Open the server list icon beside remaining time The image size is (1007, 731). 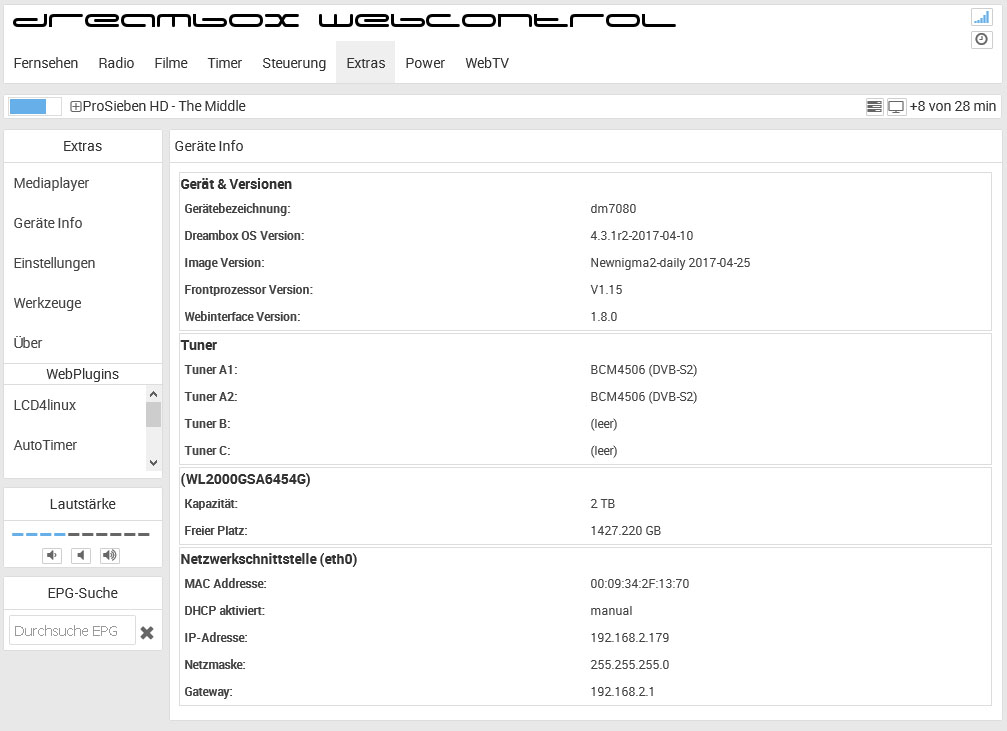[x=874, y=107]
